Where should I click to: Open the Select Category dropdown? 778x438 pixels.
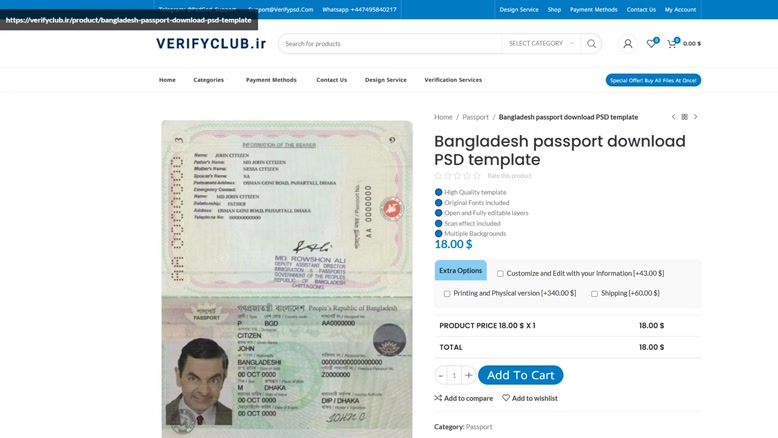(x=541, y=44)
